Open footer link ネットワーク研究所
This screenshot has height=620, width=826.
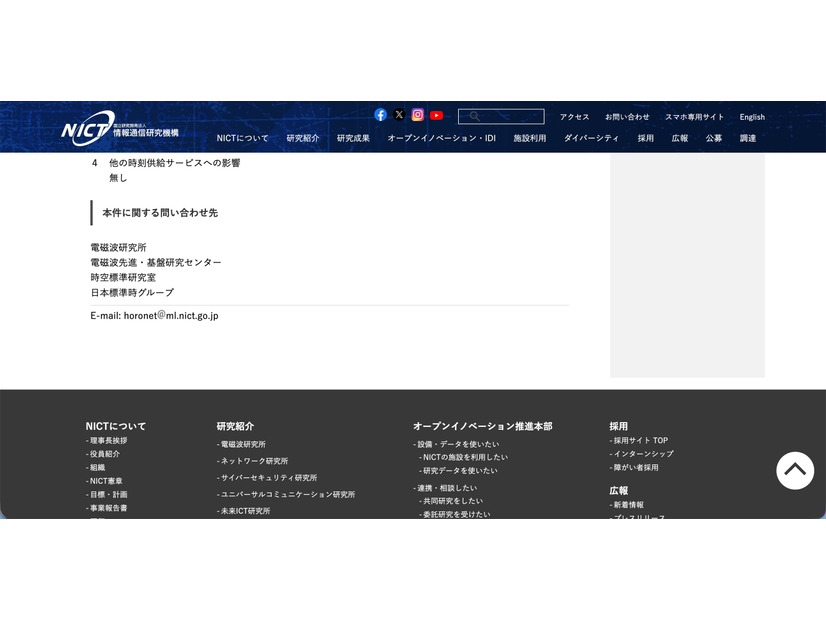254,461
